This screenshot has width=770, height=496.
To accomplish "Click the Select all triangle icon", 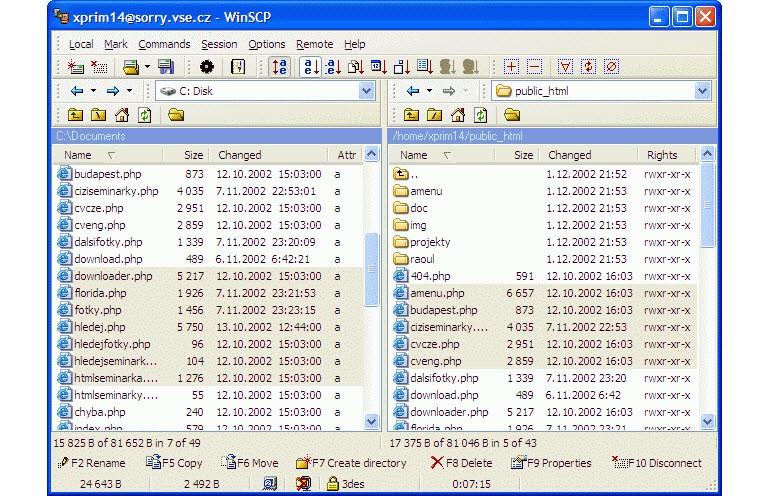I will [x=565, y=67].
